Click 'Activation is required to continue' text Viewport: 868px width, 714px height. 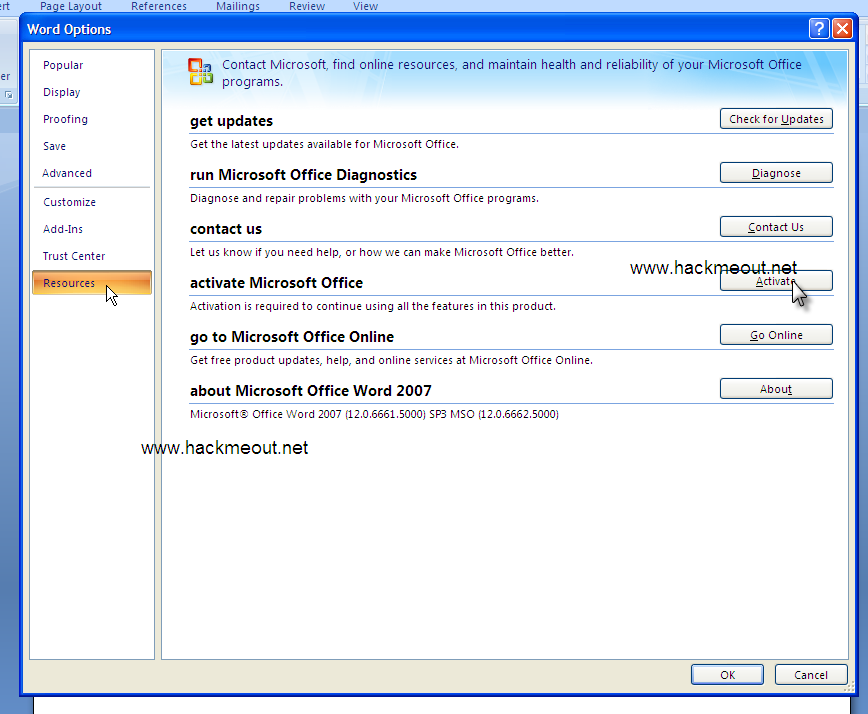373,306
